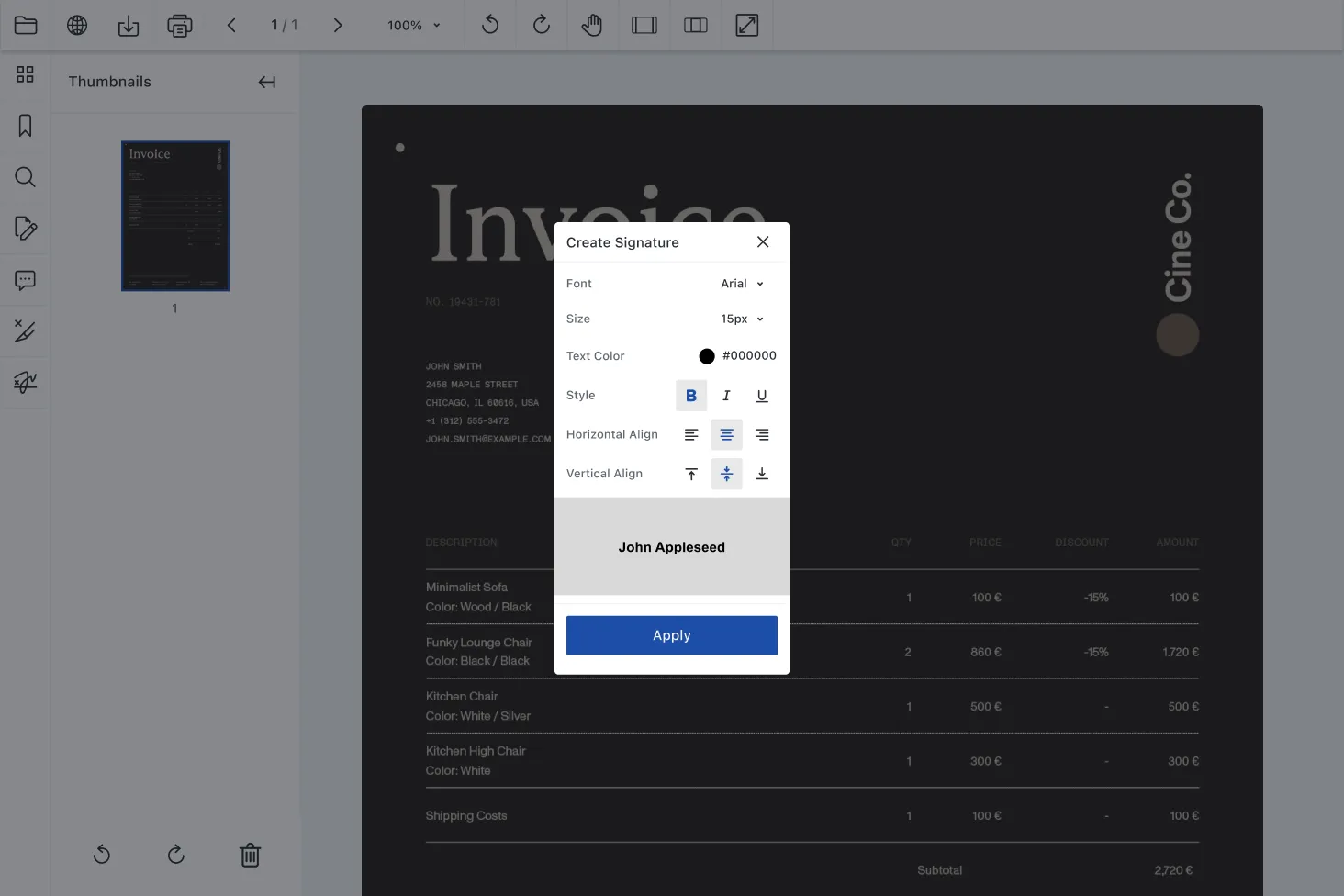The image size is (1344, 896).
Task: Enter fullscreen presentation mode
Action: click(747, 25)
